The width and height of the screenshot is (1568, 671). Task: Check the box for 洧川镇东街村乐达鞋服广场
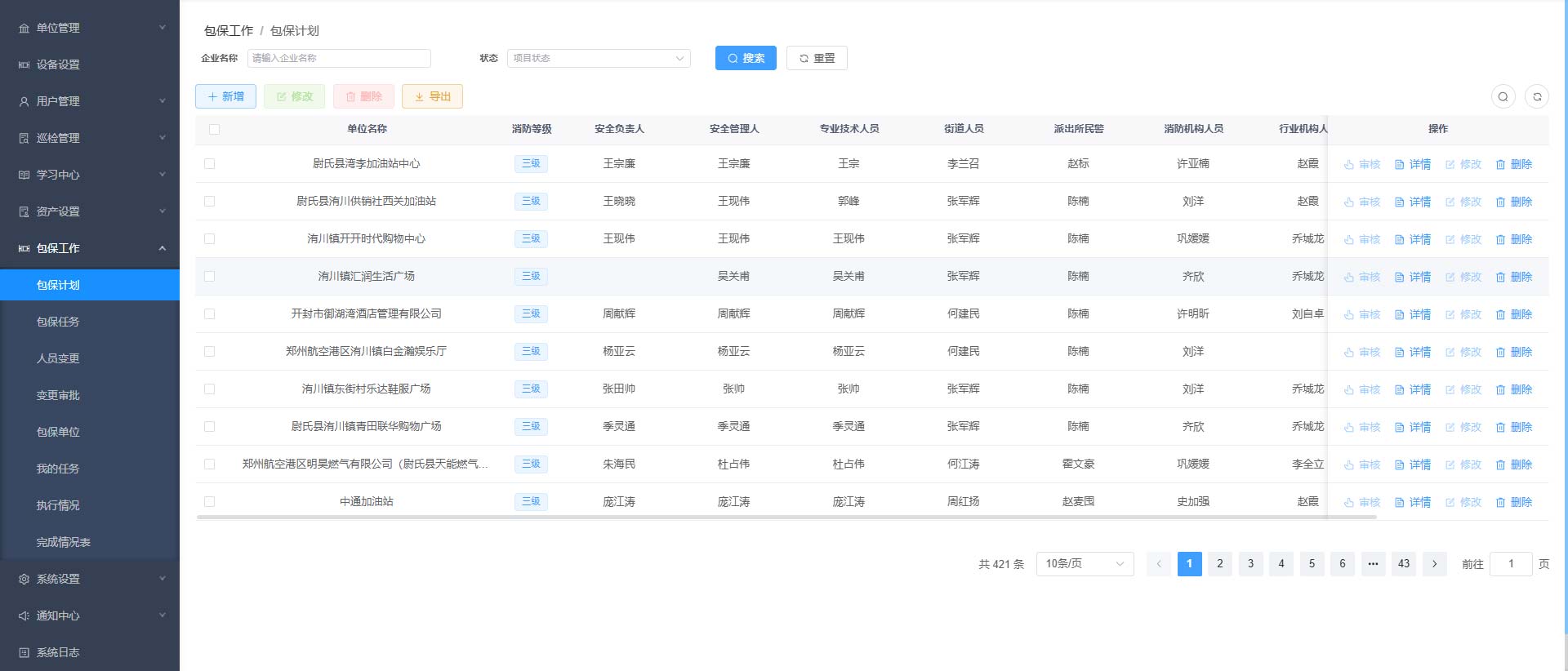[210, 389]
